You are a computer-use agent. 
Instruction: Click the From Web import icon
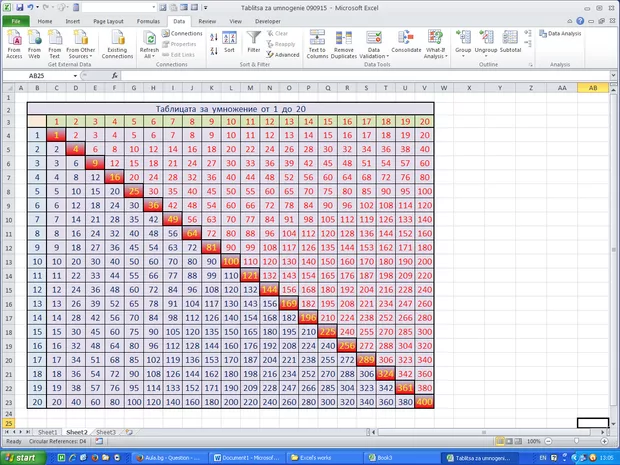click(35, 44)
